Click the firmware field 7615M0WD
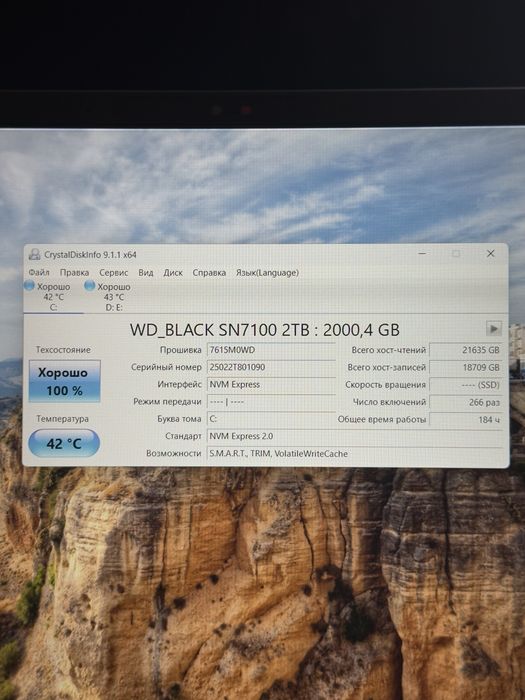525x700 pixels. 271,350
